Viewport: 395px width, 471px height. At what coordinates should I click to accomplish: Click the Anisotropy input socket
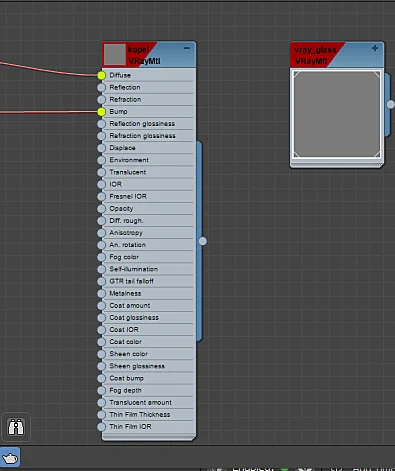102,233
